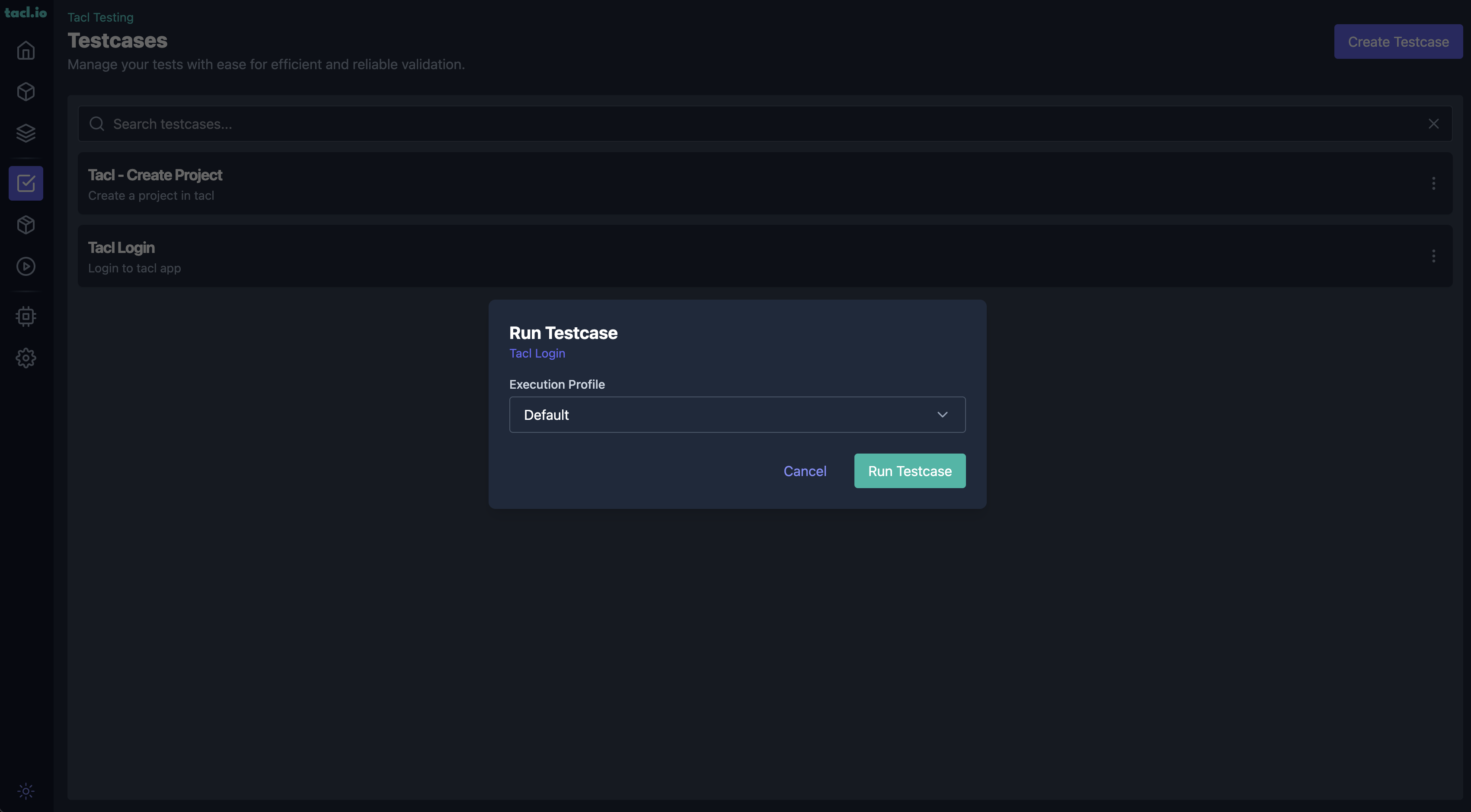The height and width of the screenshot is (812, 1471).
Task: Toggle light theme with sun icon
Action: click(x=26, y=791)
